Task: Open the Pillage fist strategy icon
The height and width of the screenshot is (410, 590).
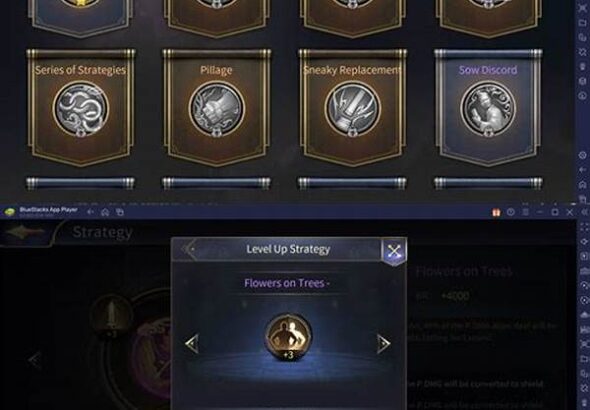Action: [x=216, y=109]
